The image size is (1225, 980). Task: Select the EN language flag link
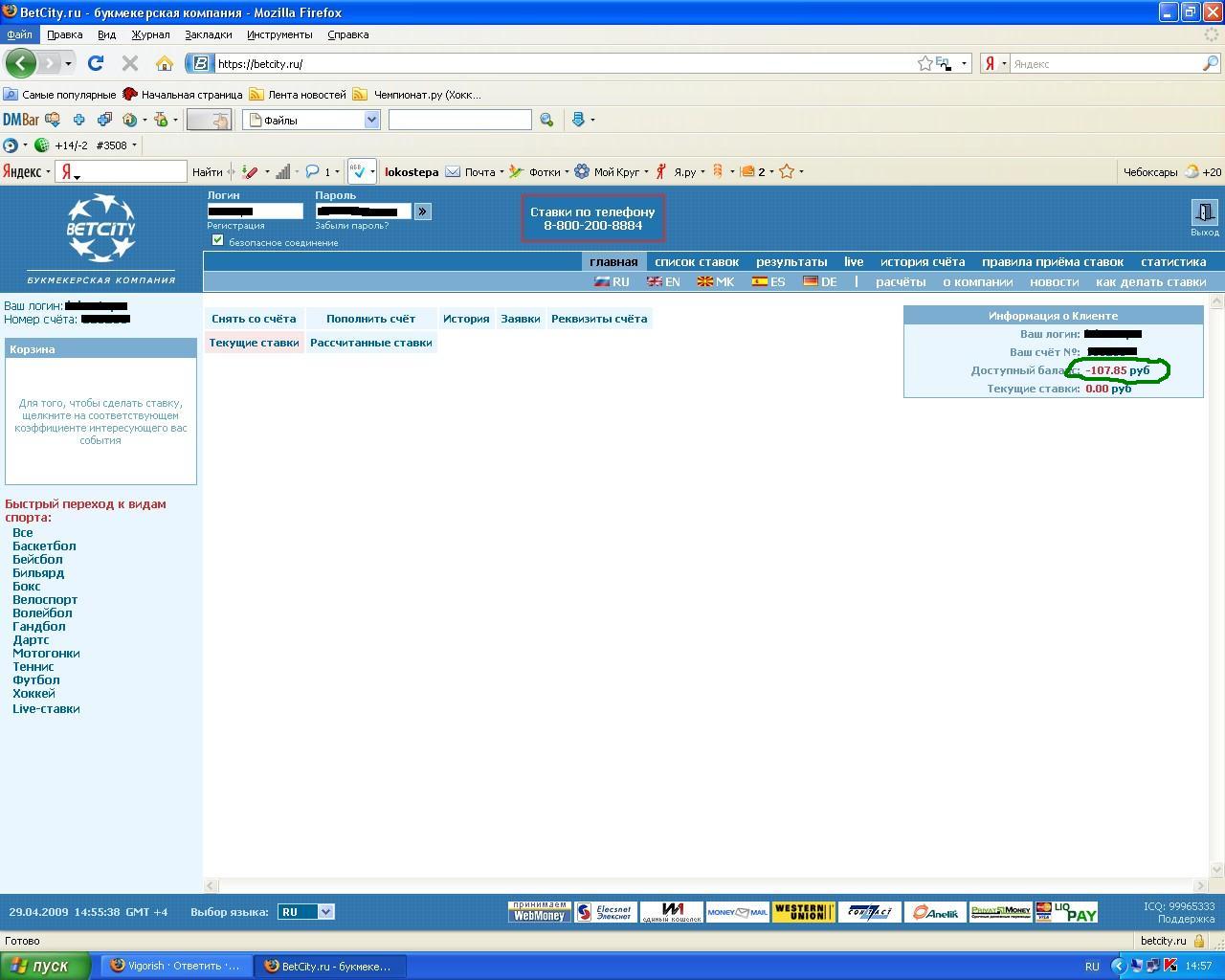coord(663,282)
